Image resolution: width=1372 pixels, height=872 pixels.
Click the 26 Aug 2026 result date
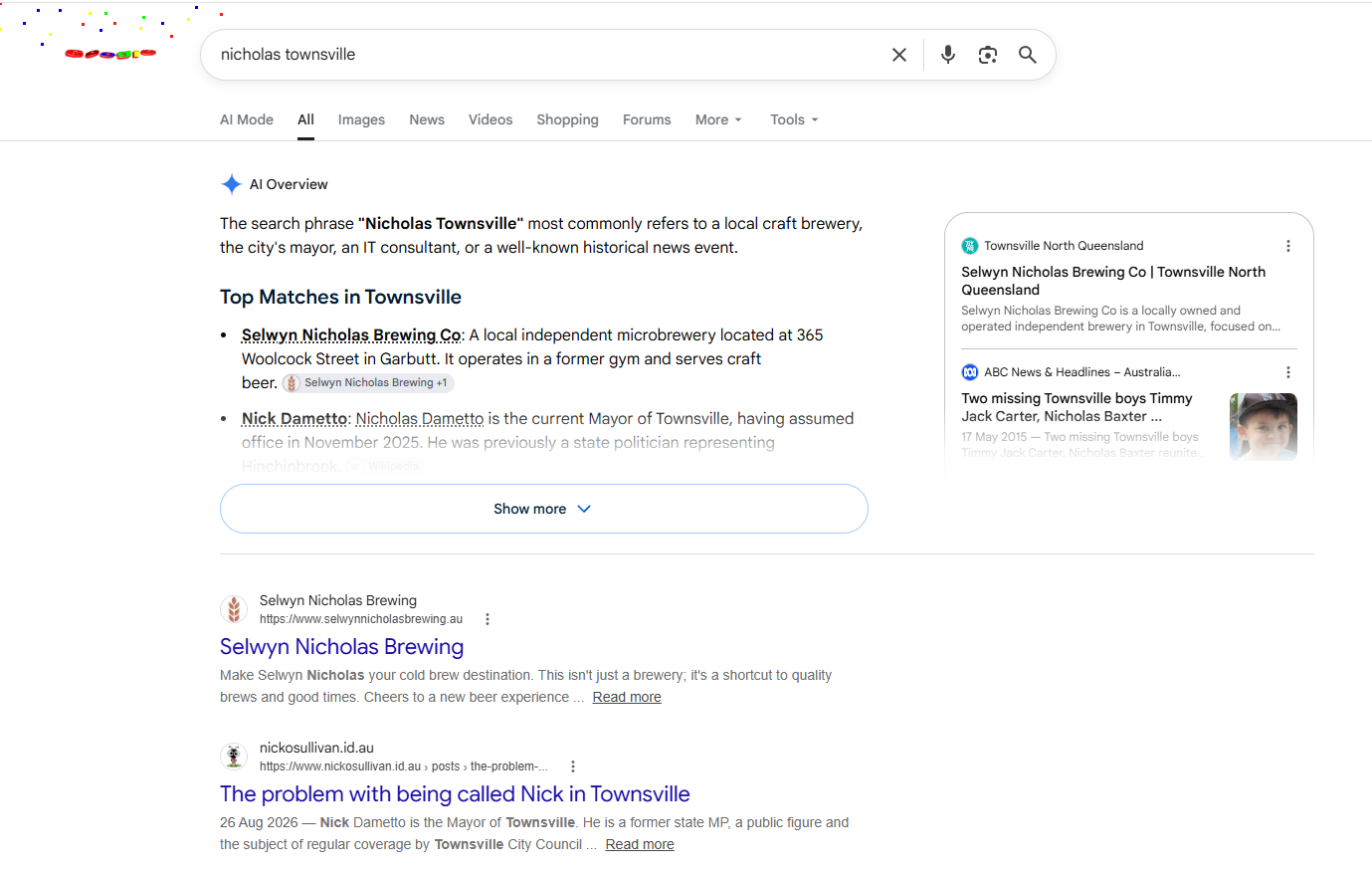259,822
